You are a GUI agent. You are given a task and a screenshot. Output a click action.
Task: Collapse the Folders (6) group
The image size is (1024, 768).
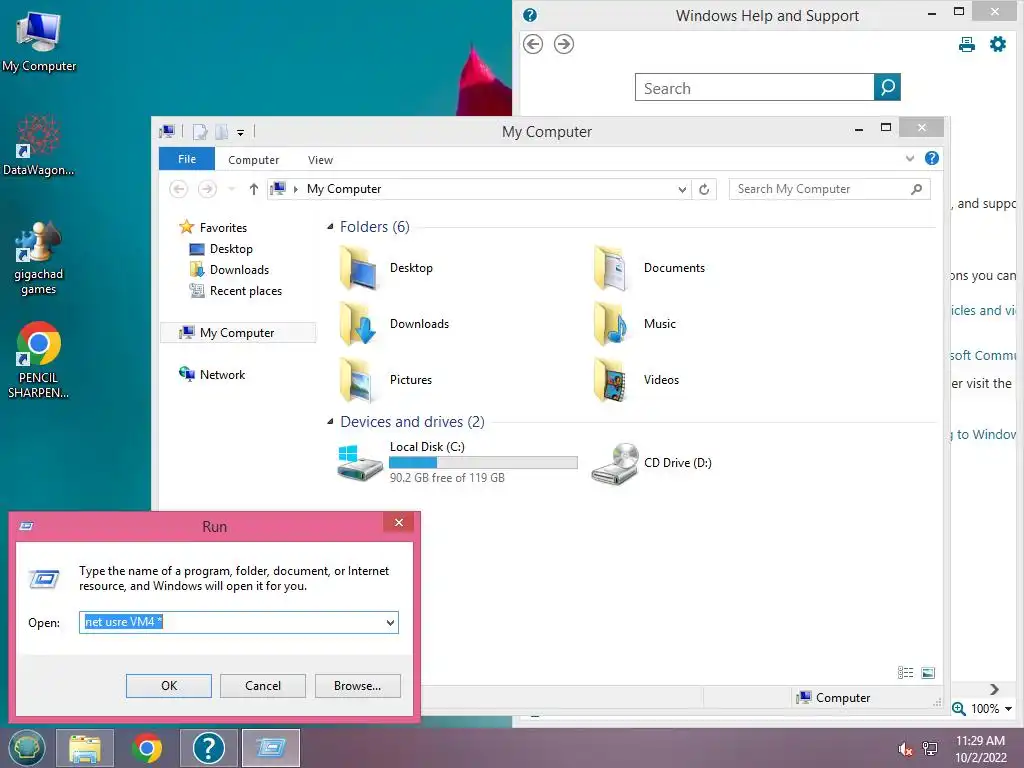(x=330, y=227)
